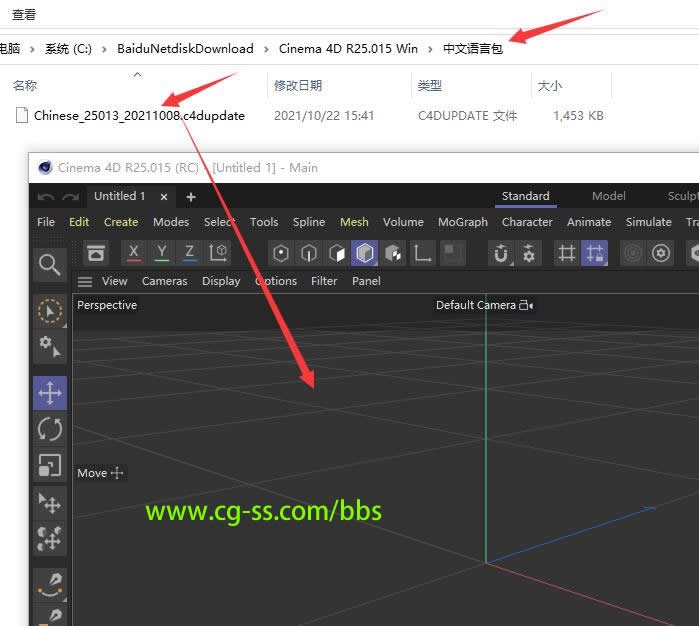Open the viewport hamburger menu
The image size is (699, 626).
coord(85,281)
